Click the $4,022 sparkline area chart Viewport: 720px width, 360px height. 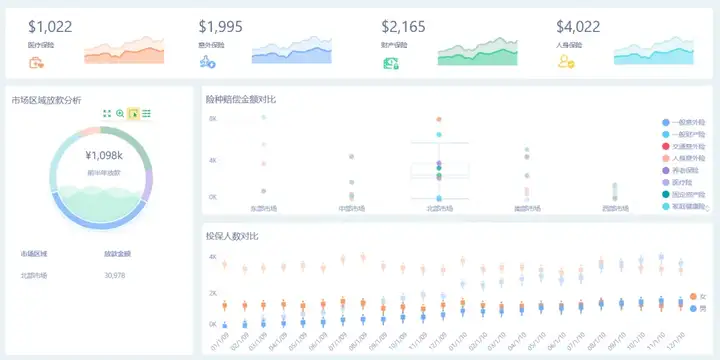pyautogui.click(x=654, y=51)
